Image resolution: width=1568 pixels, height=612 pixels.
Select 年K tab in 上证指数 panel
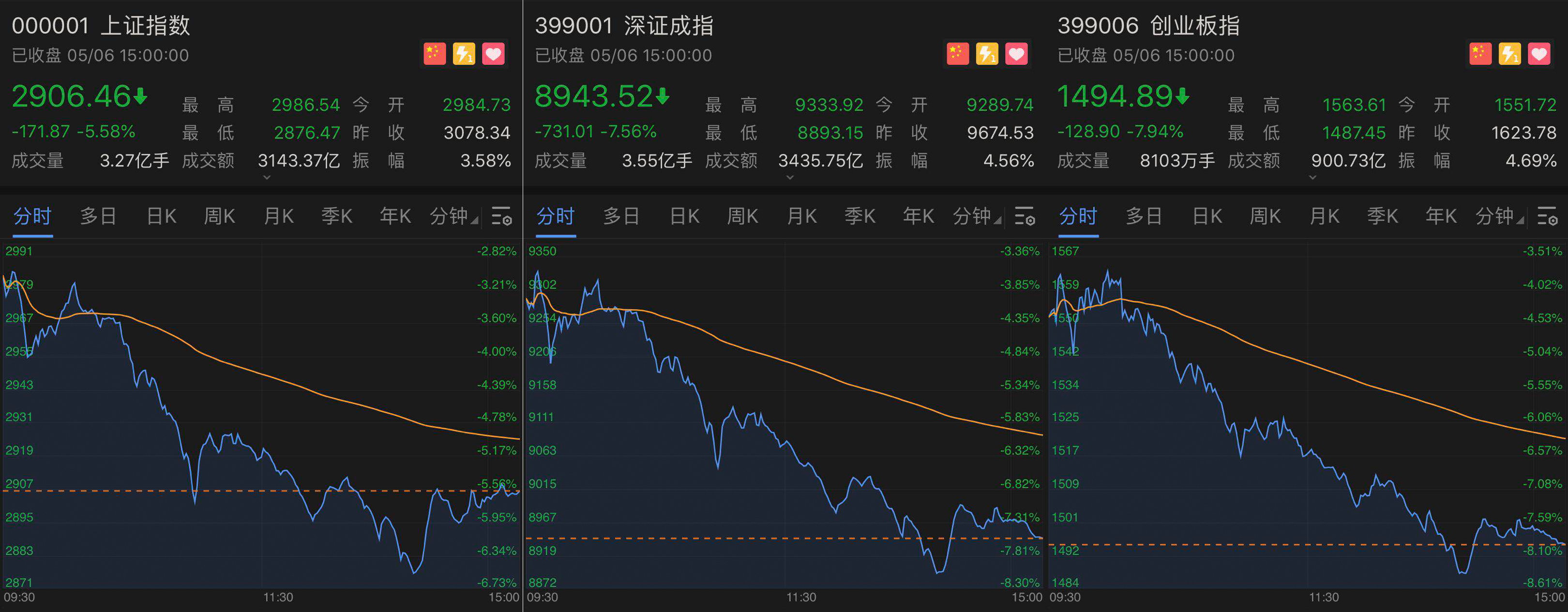pos(395,216)
